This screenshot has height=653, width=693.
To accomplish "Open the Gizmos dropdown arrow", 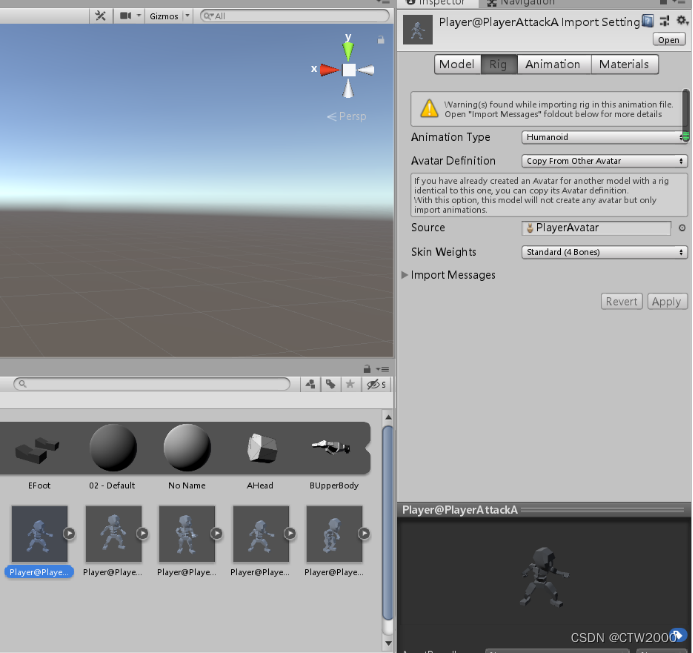I will coord(187,16).
